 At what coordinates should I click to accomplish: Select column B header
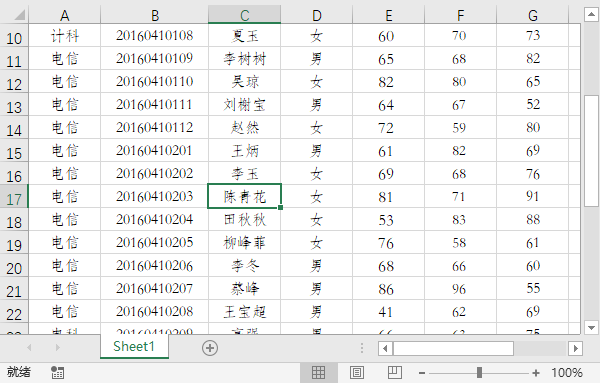[155, 15]
